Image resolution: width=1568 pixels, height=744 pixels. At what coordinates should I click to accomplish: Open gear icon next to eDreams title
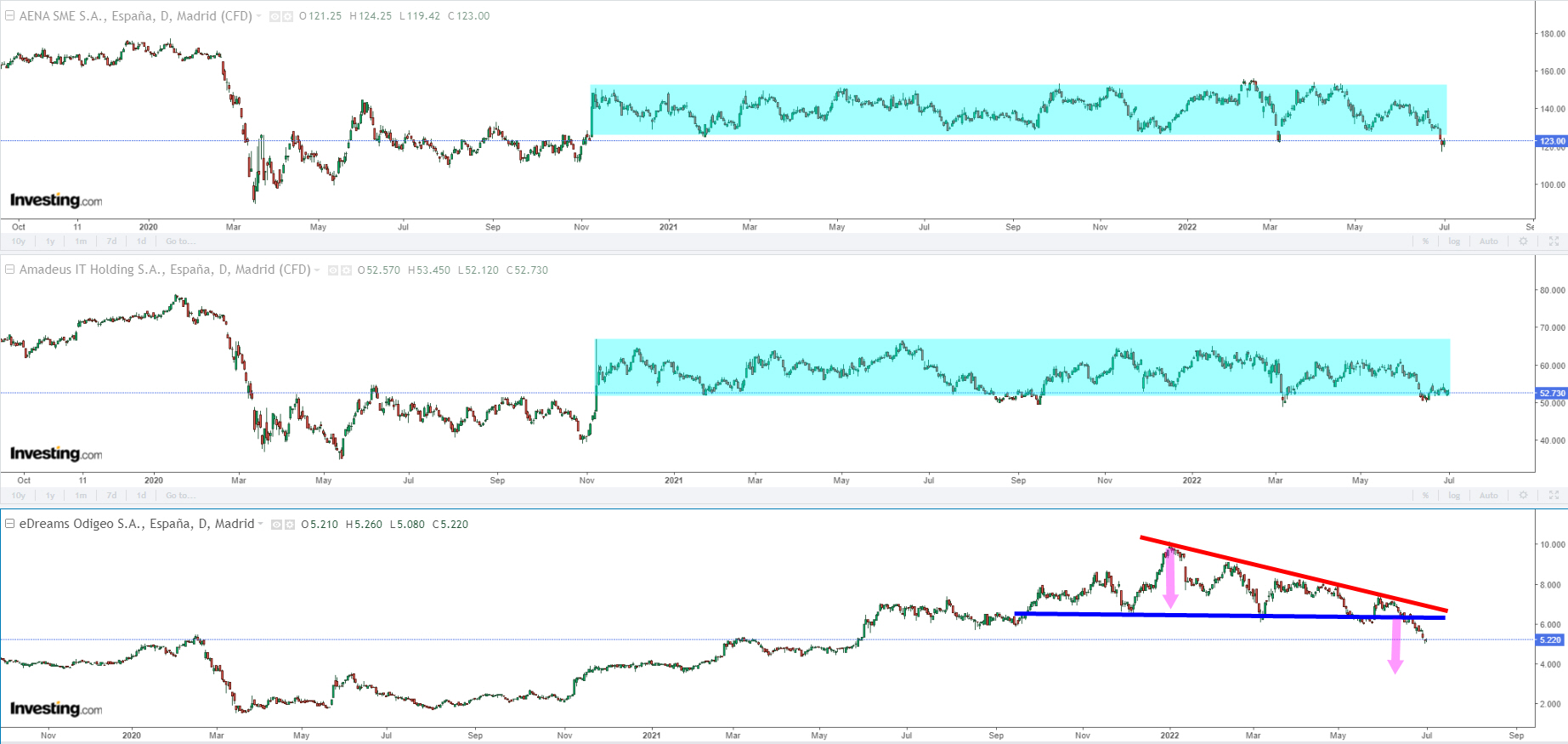point(290,525)
